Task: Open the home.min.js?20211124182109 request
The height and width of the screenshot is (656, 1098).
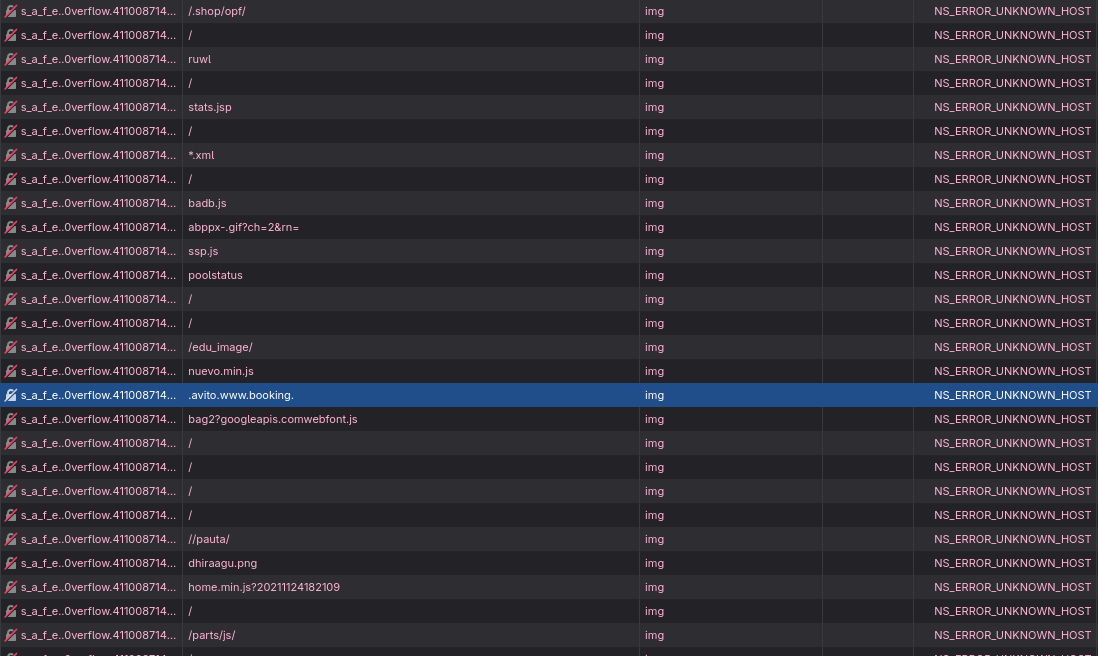Action: click(264, 587)
